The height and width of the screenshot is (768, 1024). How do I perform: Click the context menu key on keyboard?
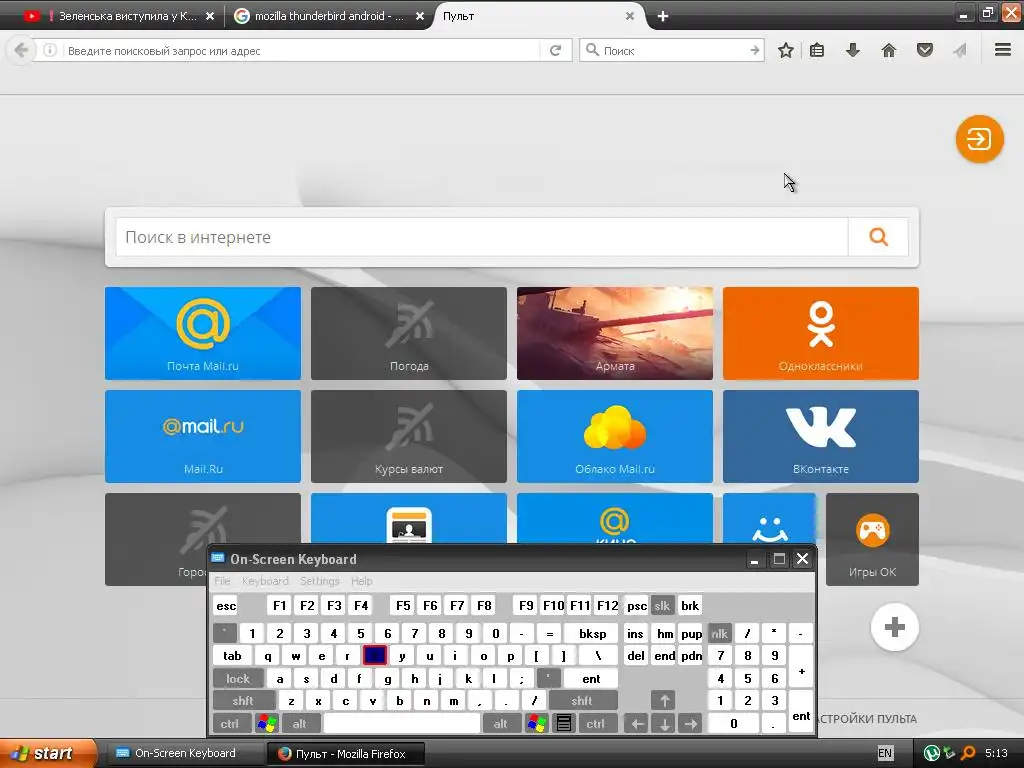(x=564, y=724)
